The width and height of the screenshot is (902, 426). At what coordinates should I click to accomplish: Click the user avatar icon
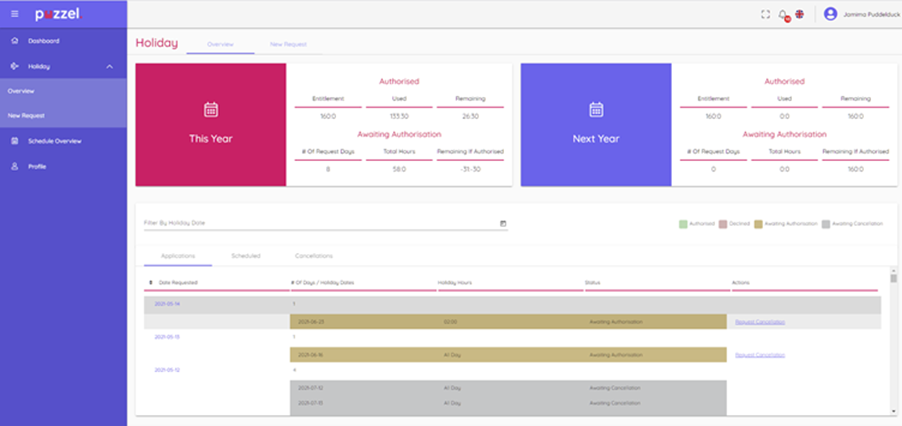(830, 14)
